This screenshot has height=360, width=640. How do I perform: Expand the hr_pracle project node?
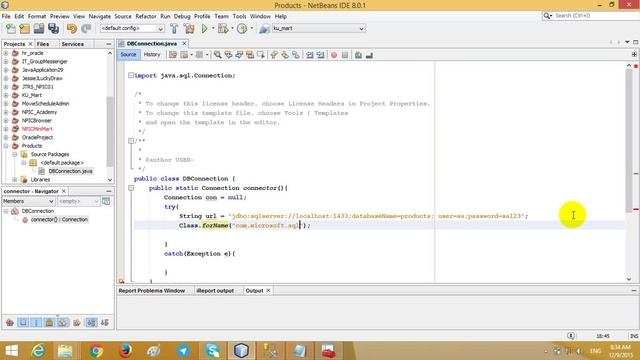(6, 53)
